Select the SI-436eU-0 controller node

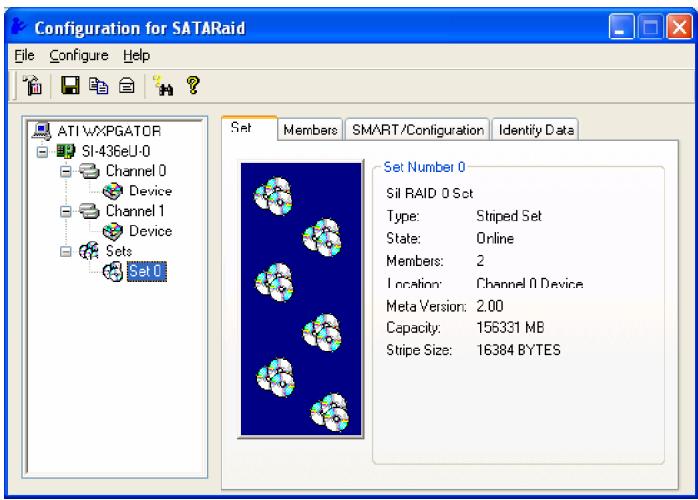pyautogui.click(x=116, y=151)
